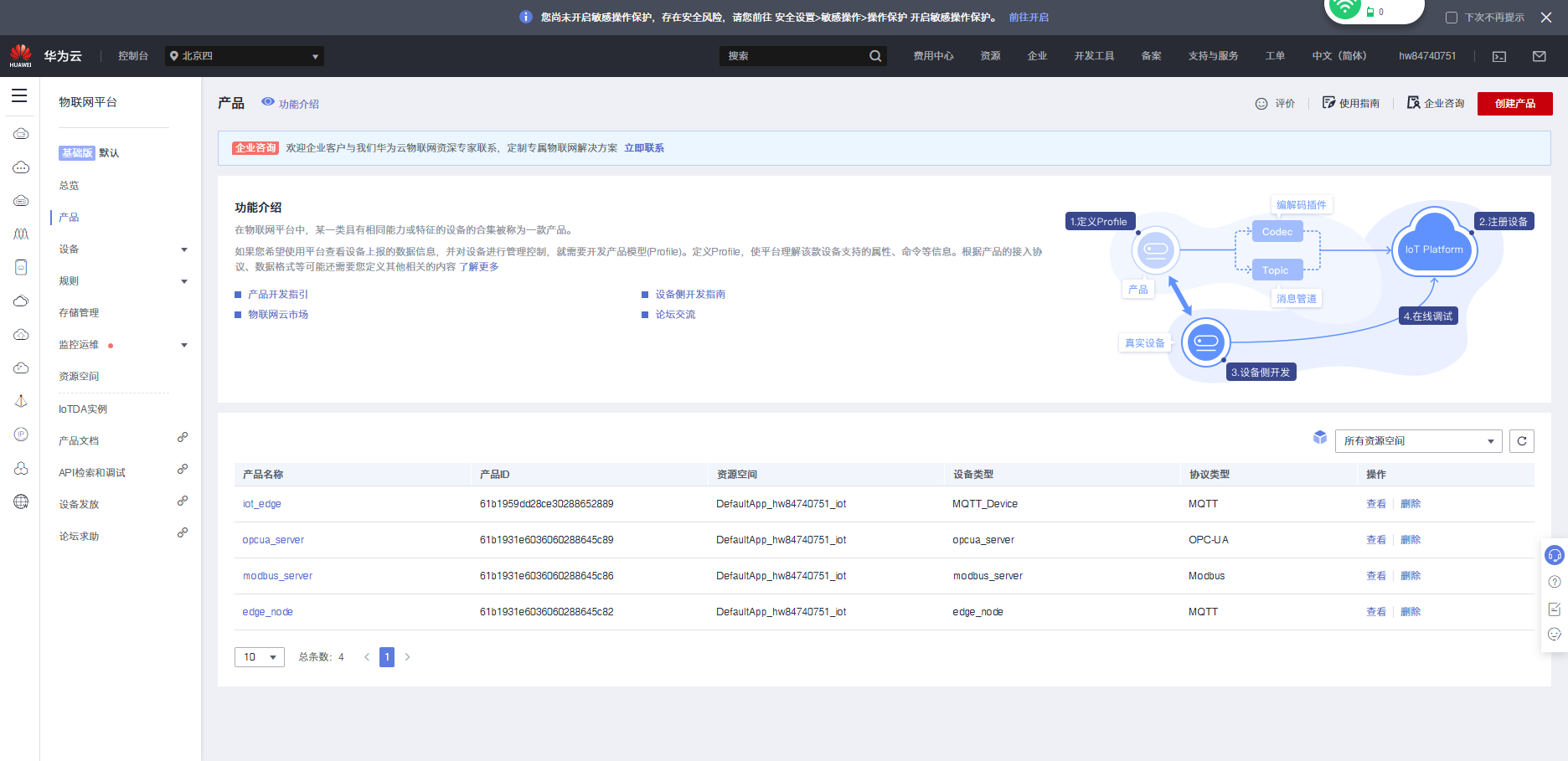Click the 了解更多 link
This screenshot has width=1568, height=761.
[x=479, y=267]
